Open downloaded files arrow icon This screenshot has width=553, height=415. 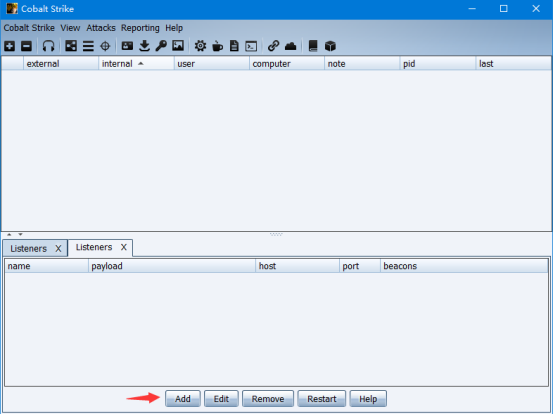pyautogui.click(x=144, y=46)
